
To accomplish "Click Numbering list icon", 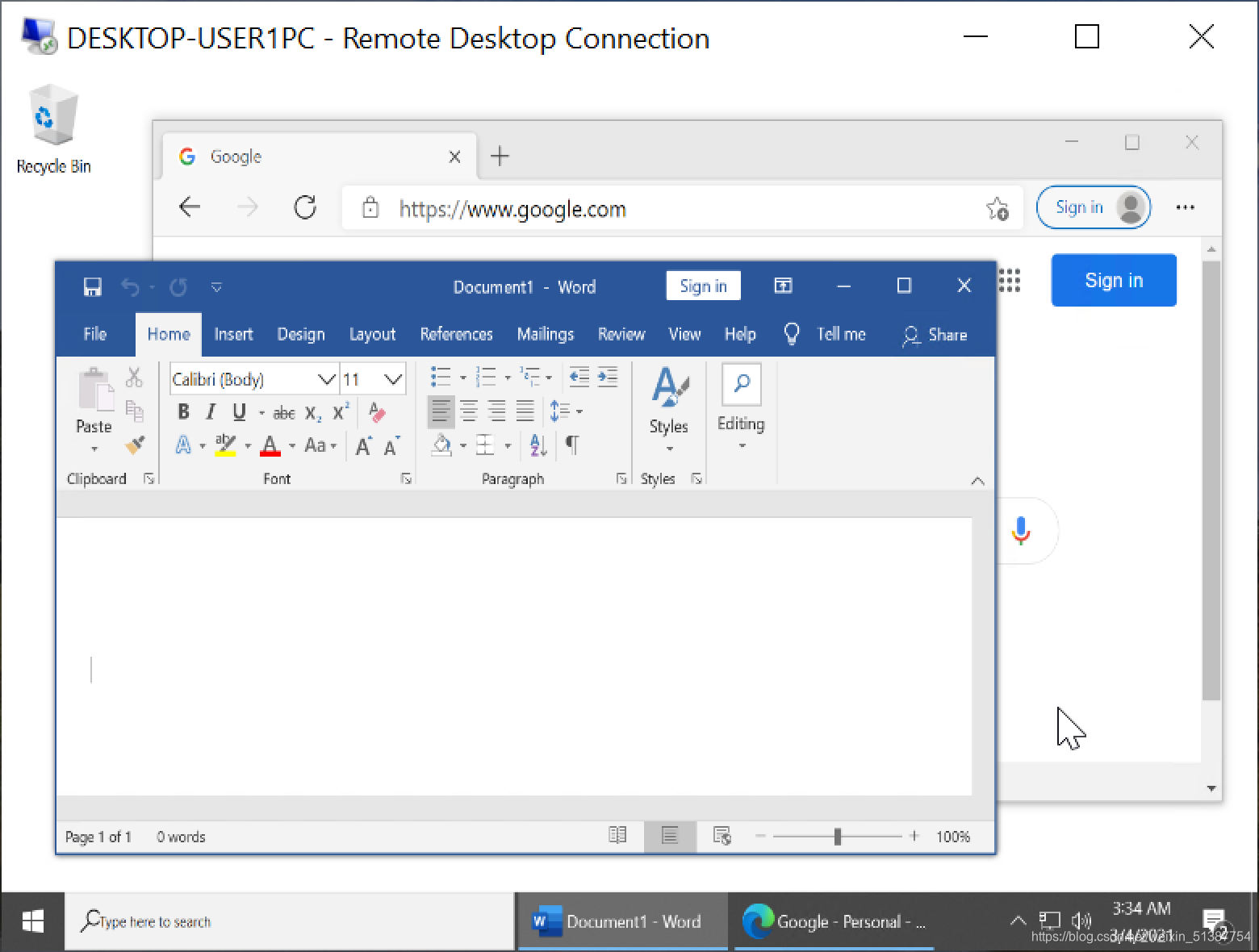I will coord(486,377).
